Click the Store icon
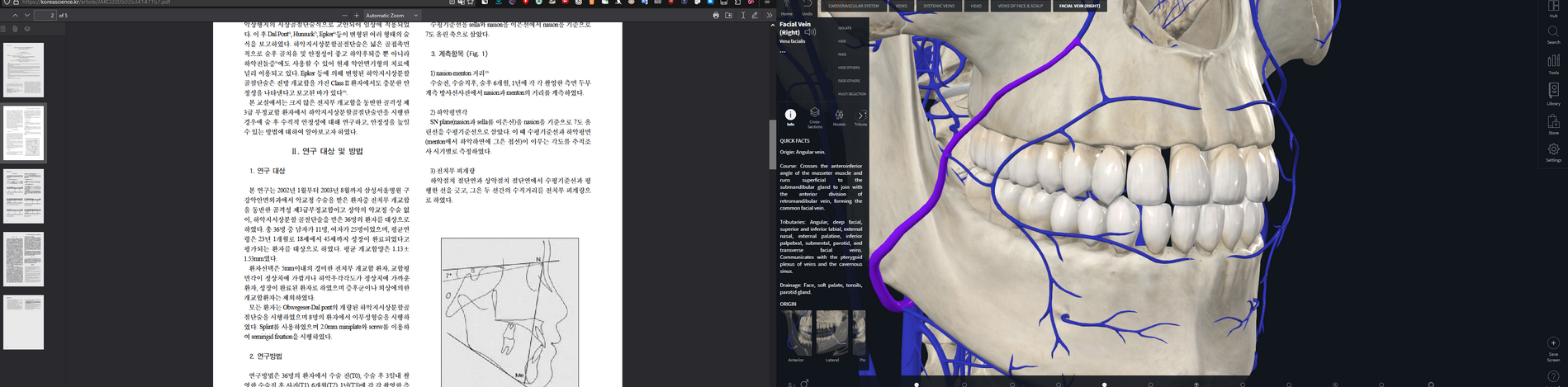1568x387 pixels. (1553, 123)
